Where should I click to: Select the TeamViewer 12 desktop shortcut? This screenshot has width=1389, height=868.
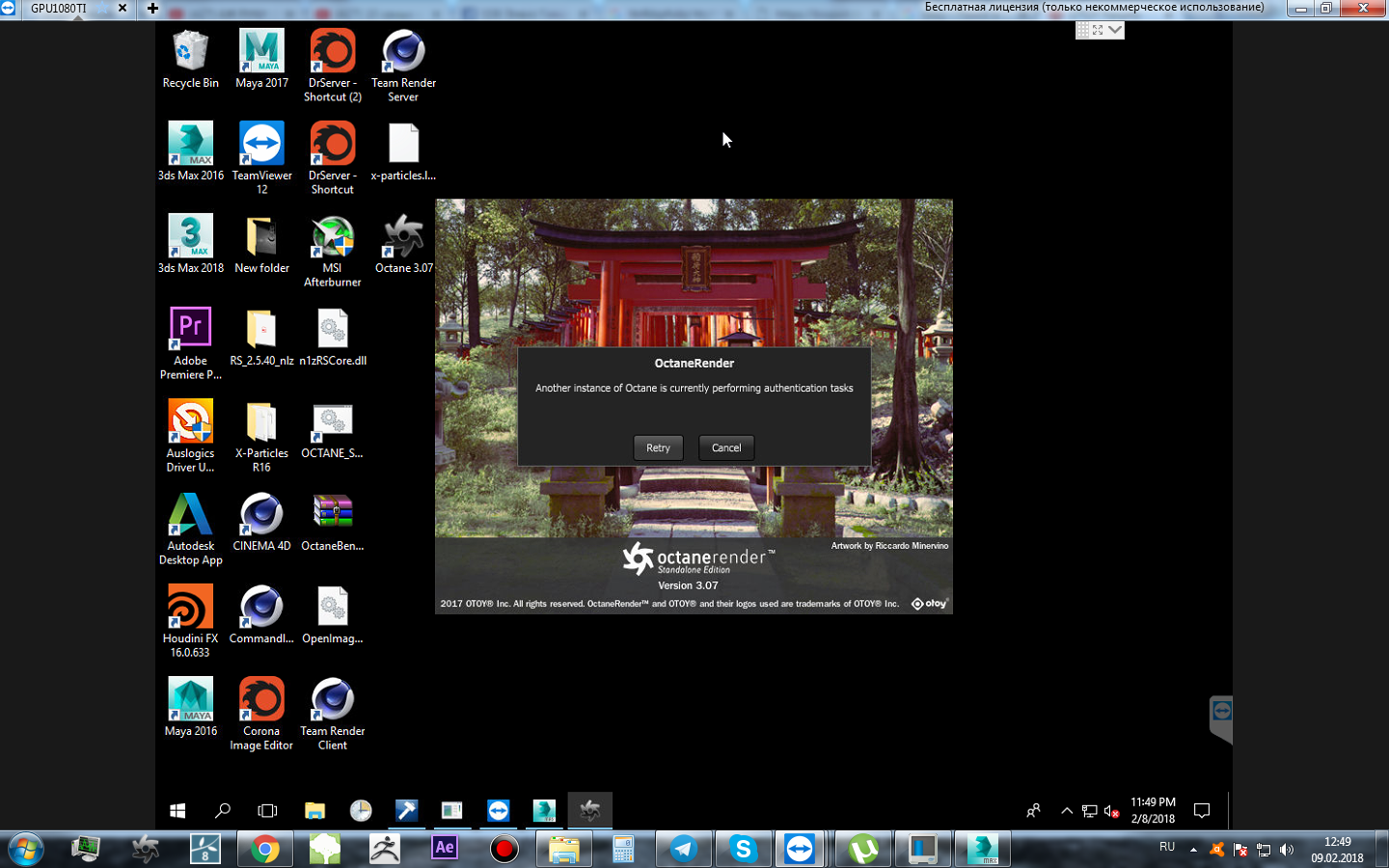(x=261, y=158)
